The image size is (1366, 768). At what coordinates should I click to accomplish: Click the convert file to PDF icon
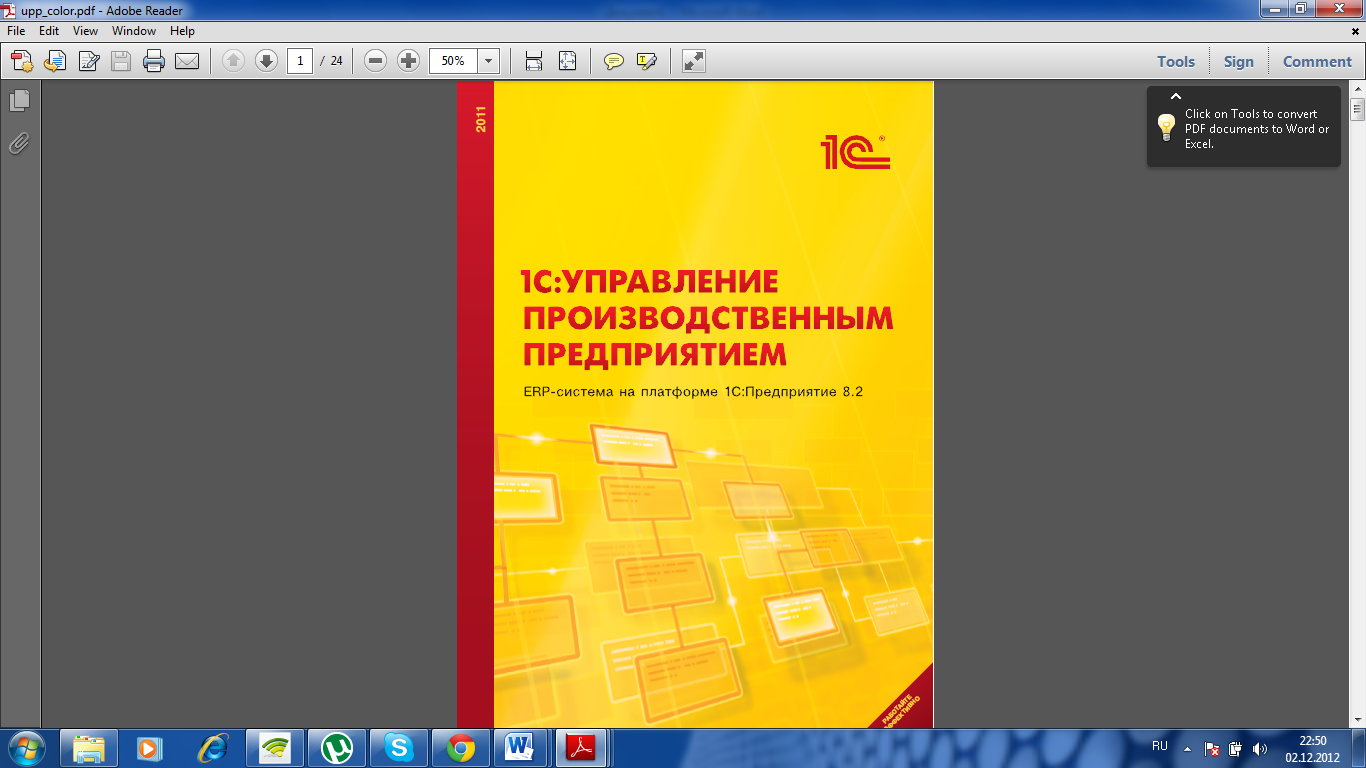(x=55, y=61)
